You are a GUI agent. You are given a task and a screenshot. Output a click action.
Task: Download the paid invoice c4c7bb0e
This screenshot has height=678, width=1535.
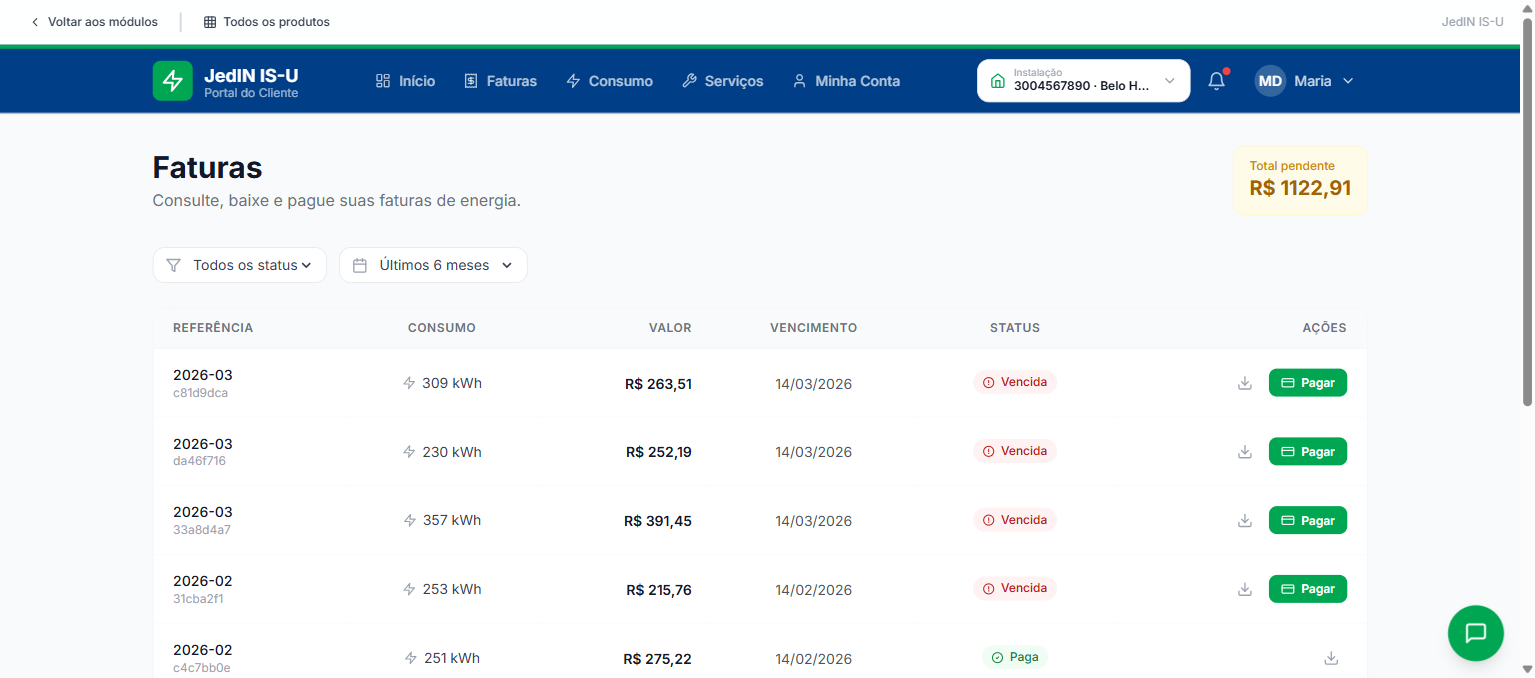[1331, 658]
